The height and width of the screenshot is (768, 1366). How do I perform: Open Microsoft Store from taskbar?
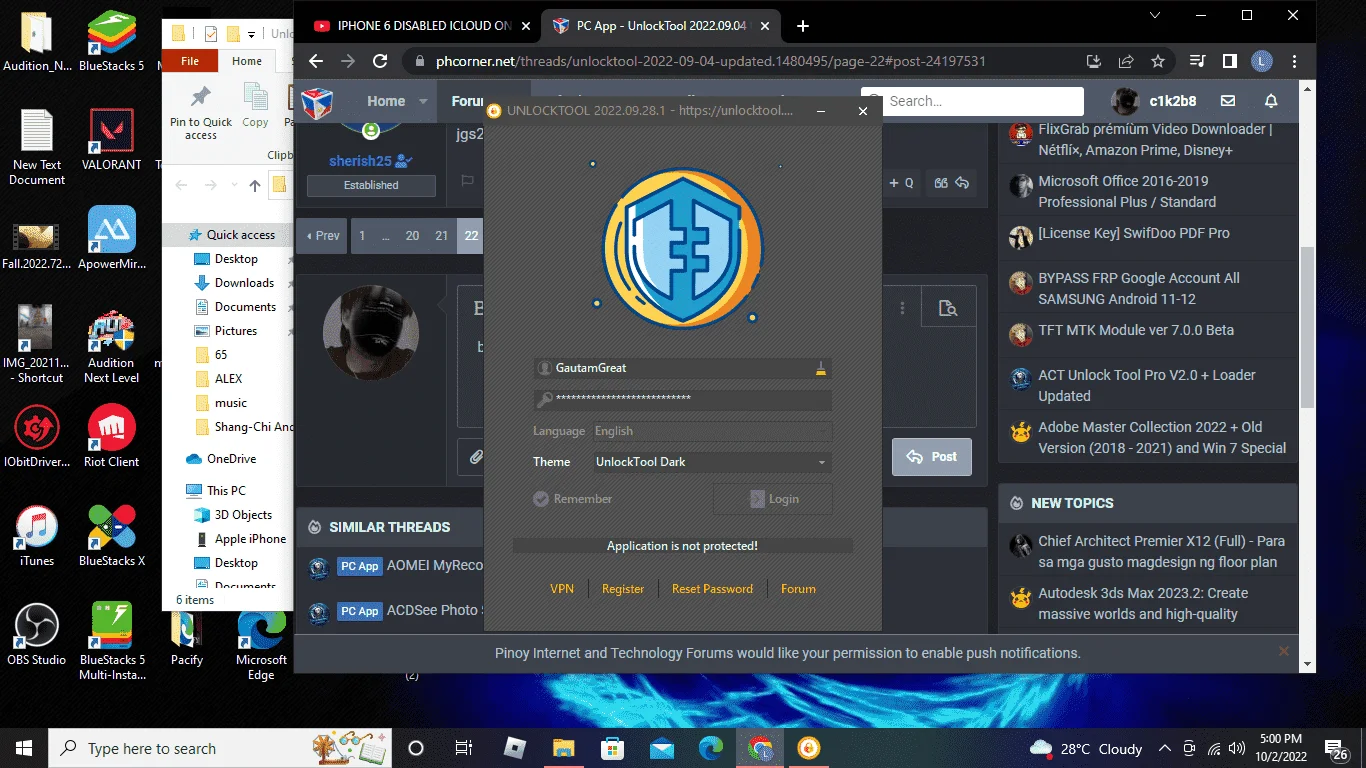point(613,748)
